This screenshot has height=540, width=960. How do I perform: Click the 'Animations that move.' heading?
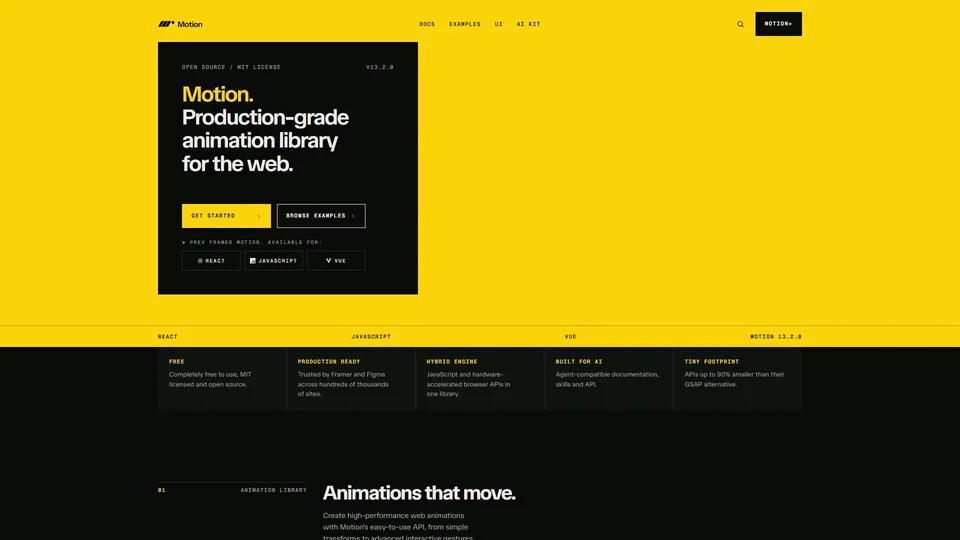click(x=419, y=493)
